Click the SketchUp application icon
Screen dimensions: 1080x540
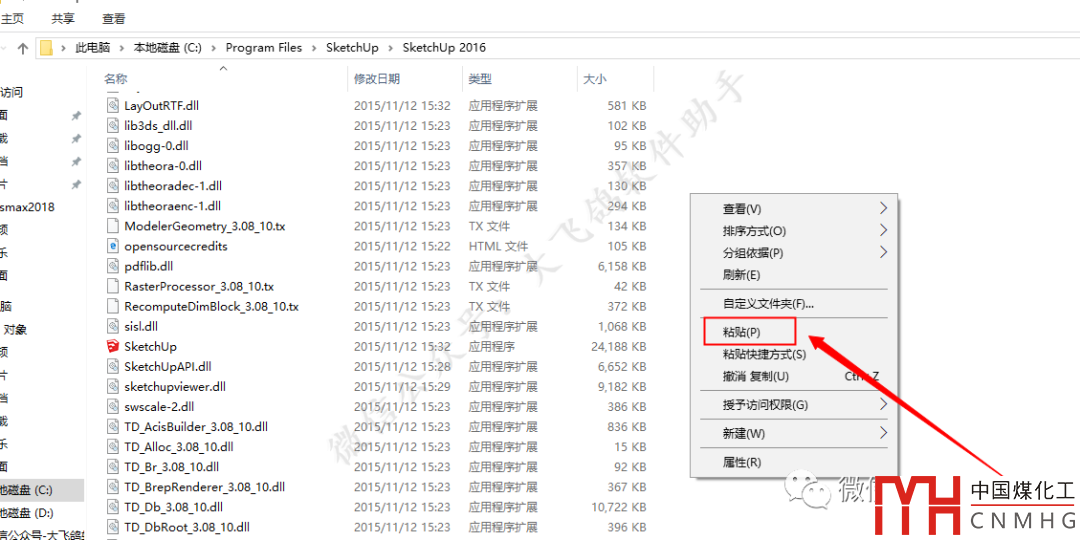tap(113, 346)
